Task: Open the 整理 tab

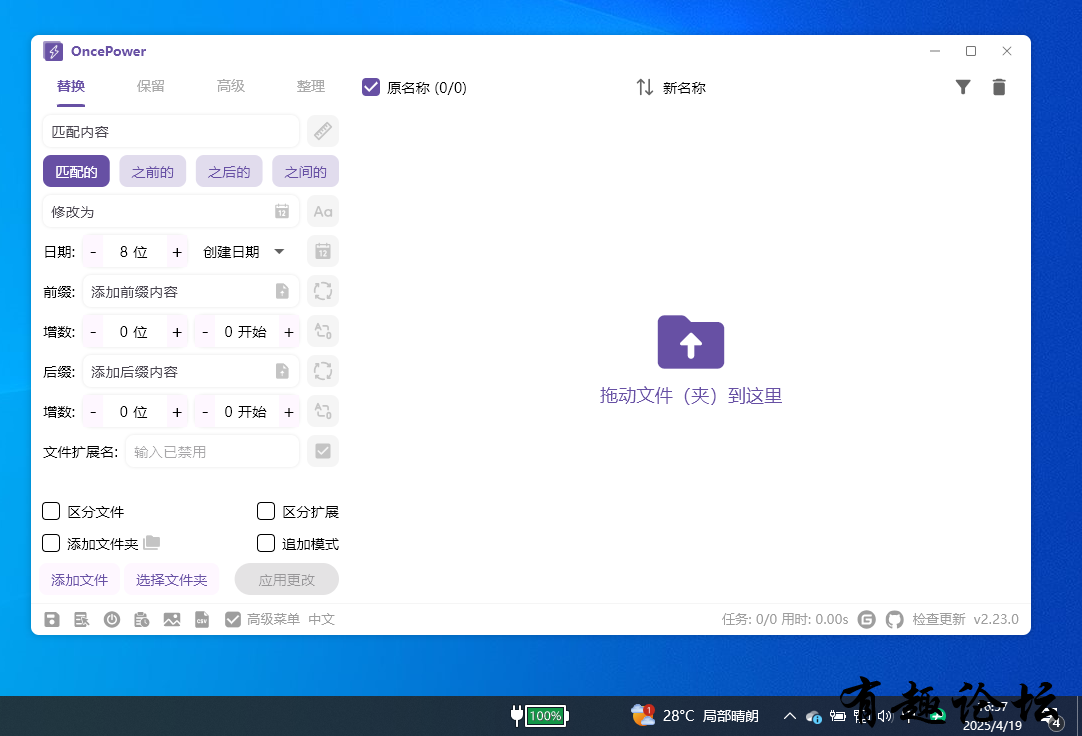Action: coord(311,86)
